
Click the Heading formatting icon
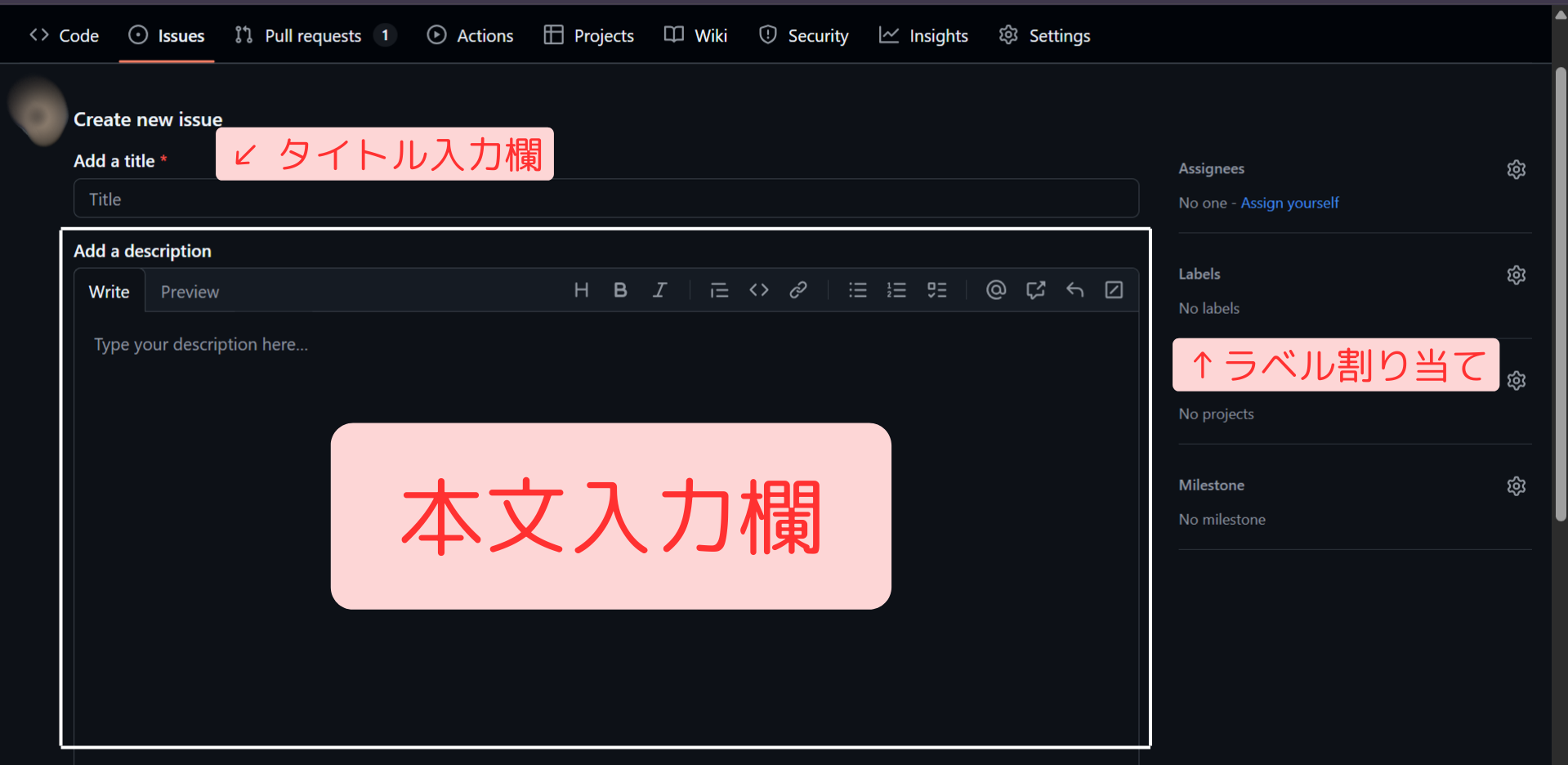click(581, 290)
